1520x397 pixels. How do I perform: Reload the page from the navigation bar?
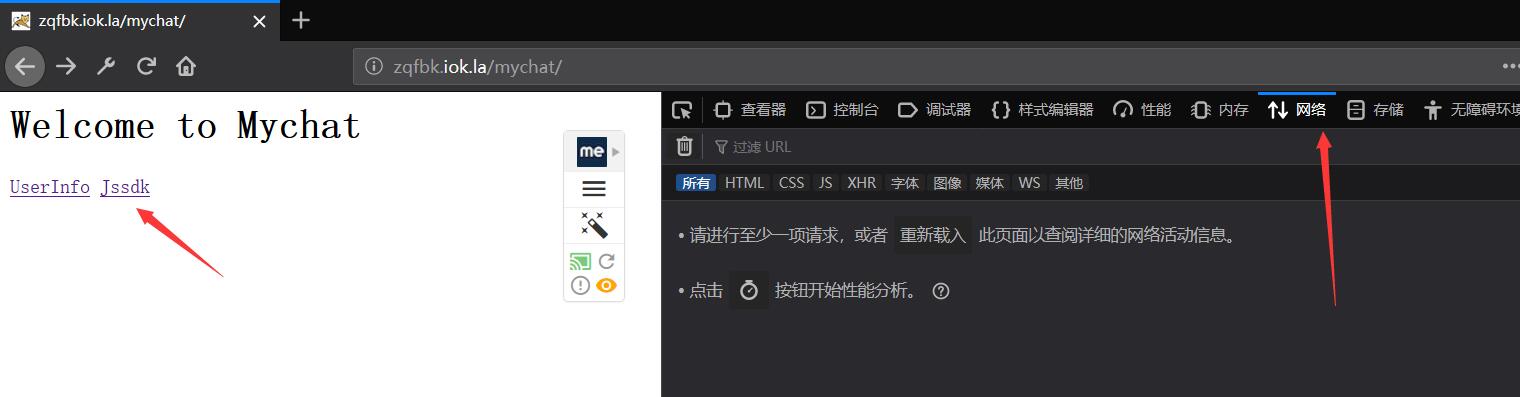point(146,67)
